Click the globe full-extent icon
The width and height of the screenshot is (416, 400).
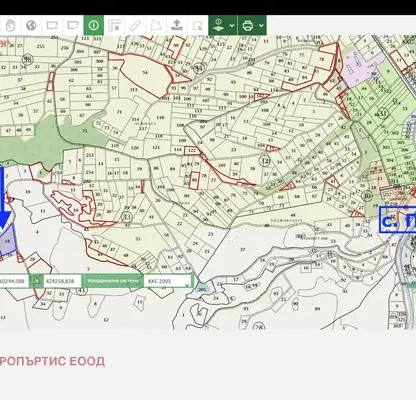pos(31,25)
